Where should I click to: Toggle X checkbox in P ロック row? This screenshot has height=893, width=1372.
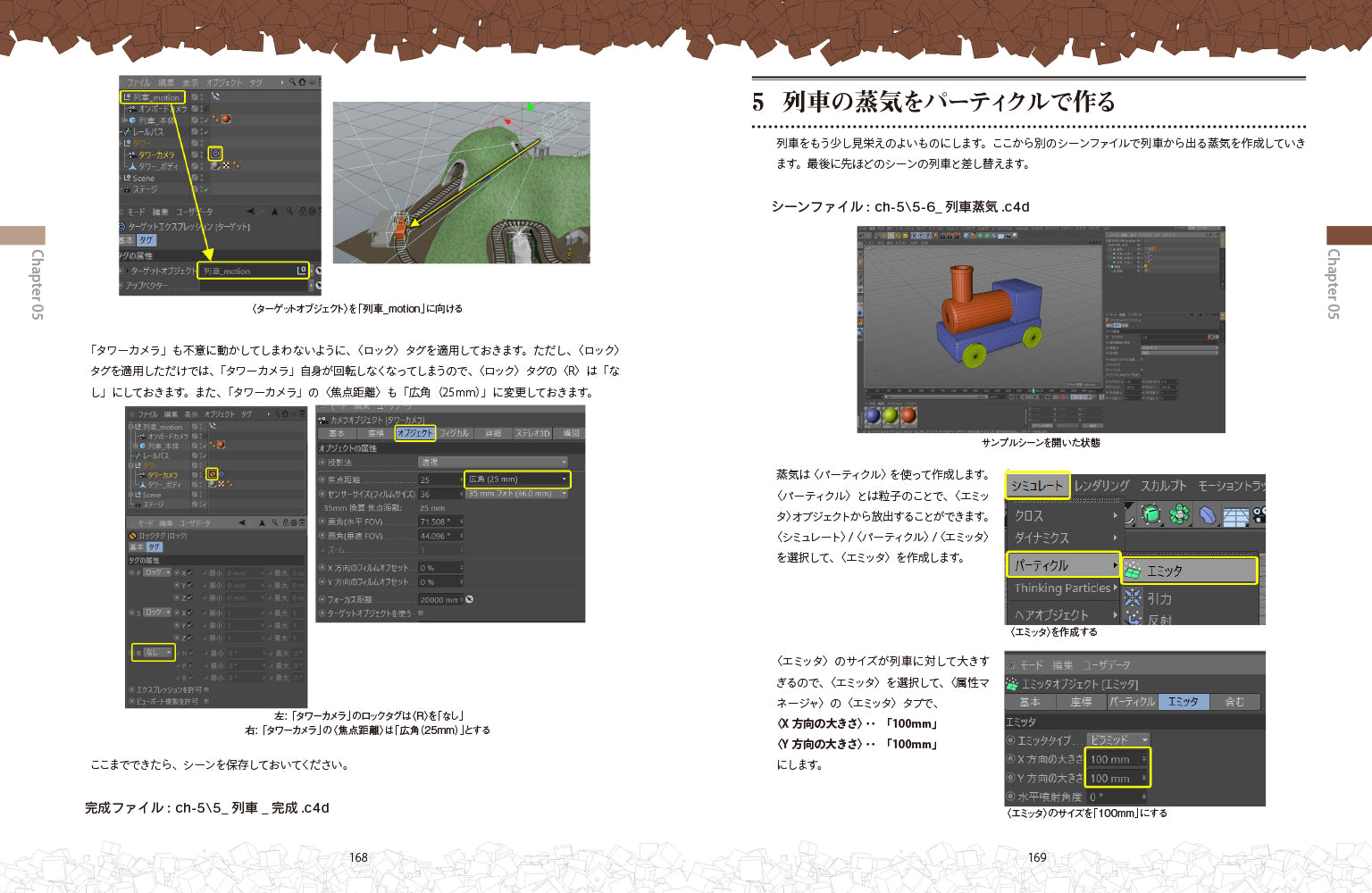pyautogui.click(x=189, y=572)
